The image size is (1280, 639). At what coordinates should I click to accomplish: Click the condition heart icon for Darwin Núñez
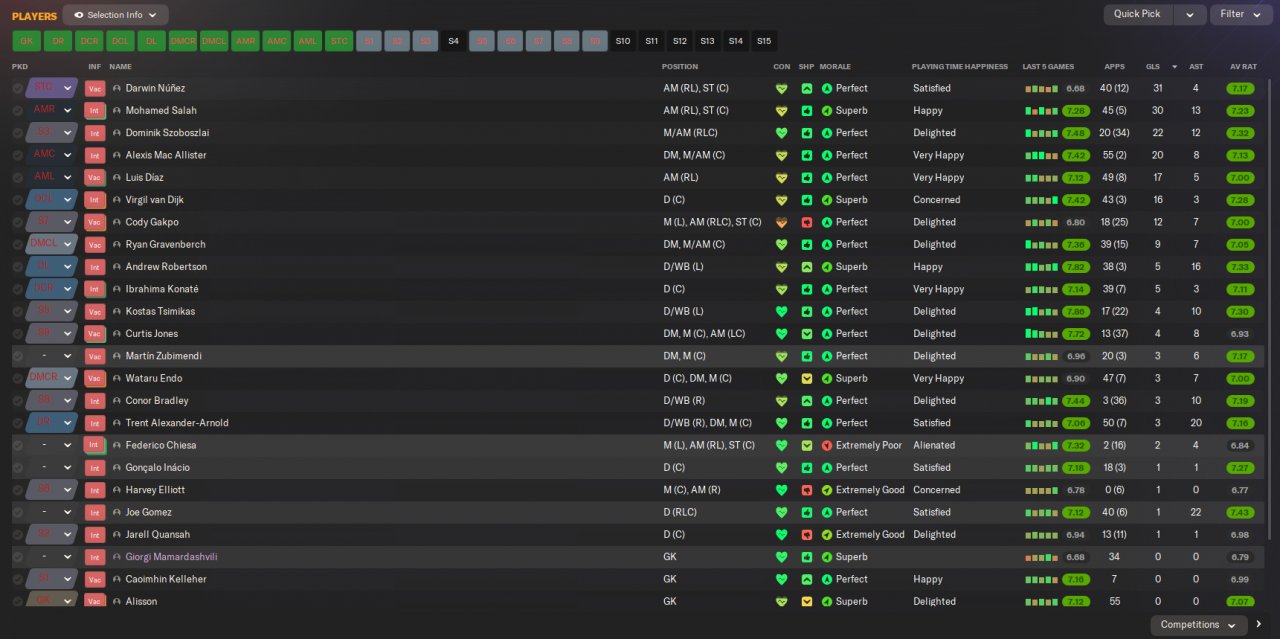click(x=781, y=88)
